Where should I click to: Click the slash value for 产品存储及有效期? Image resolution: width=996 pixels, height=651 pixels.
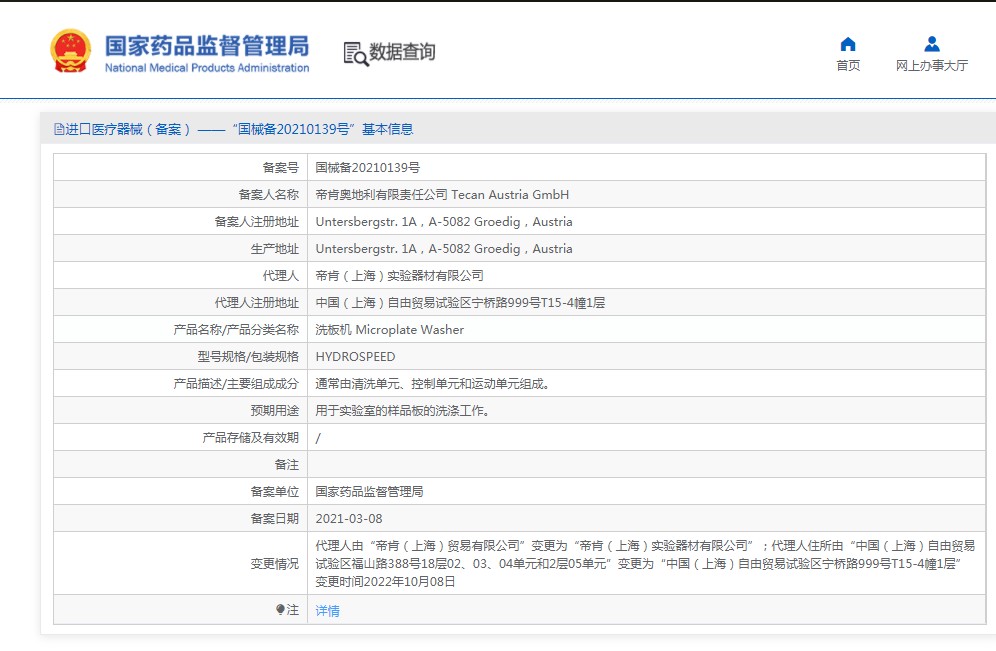tap(318, 438)
